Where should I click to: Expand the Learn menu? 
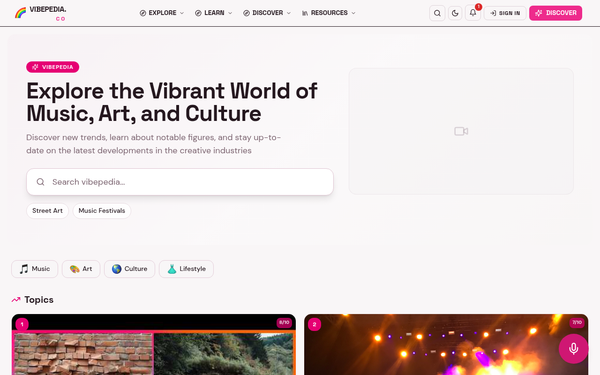(214, 13)
